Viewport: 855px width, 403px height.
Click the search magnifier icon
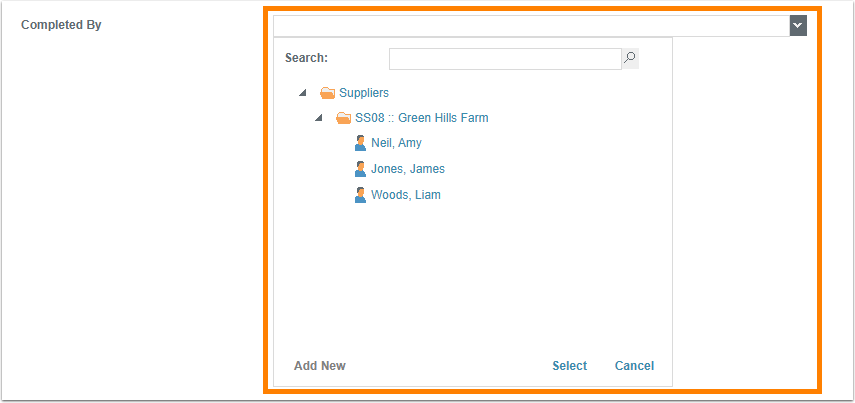pyautogui.click(x=630, y=59)
